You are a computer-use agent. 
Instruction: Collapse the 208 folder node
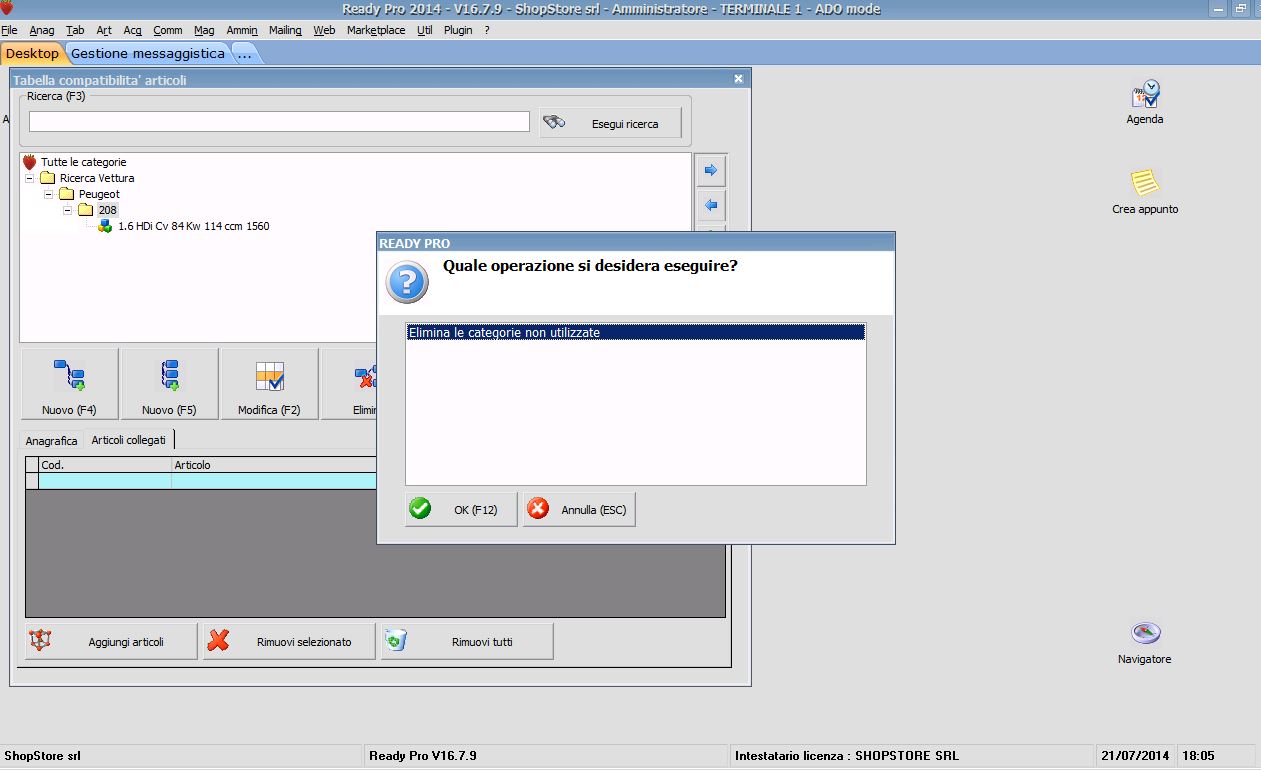(67, 210)
